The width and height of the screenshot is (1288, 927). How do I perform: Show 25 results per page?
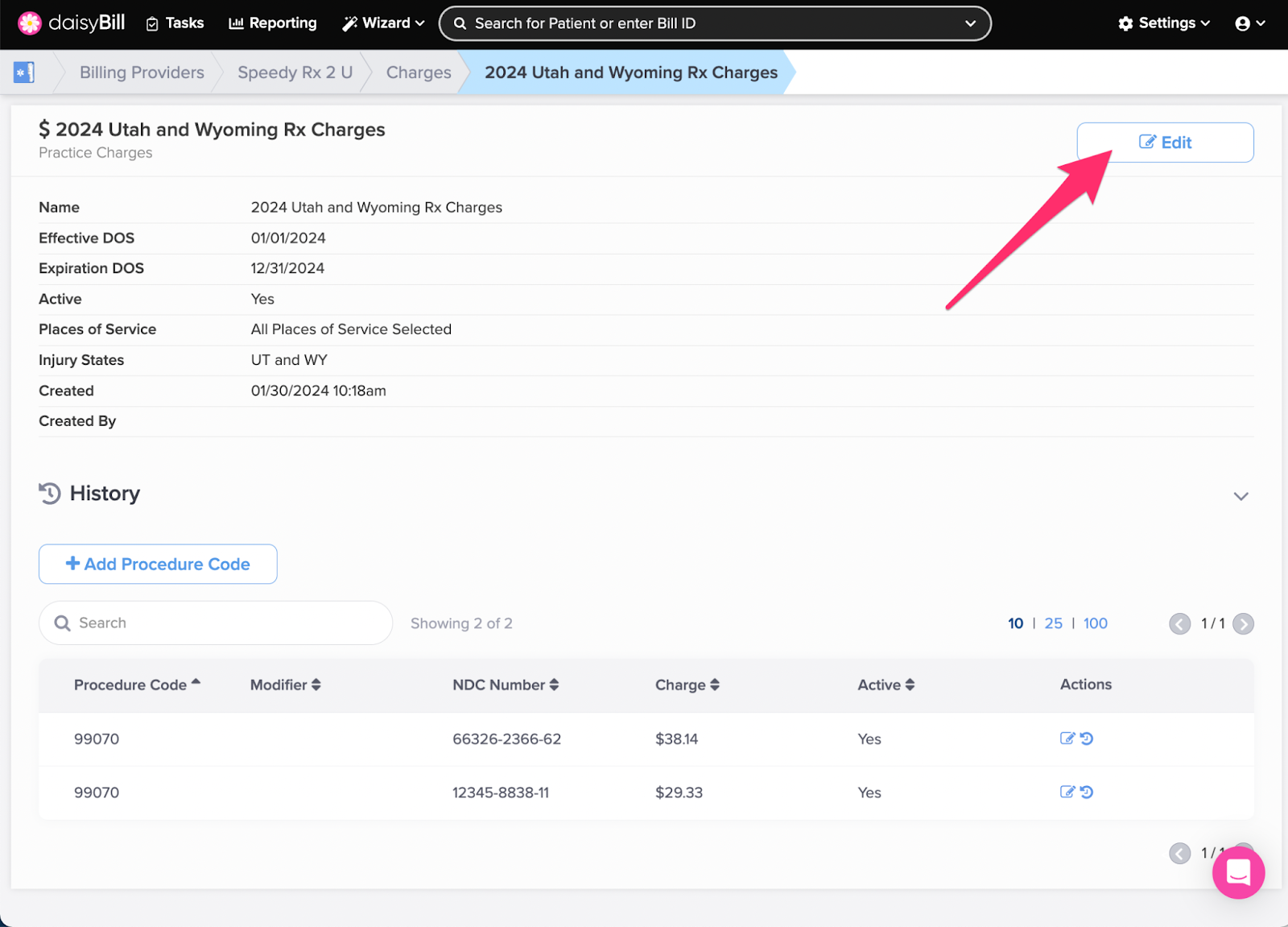(1053, 623)
